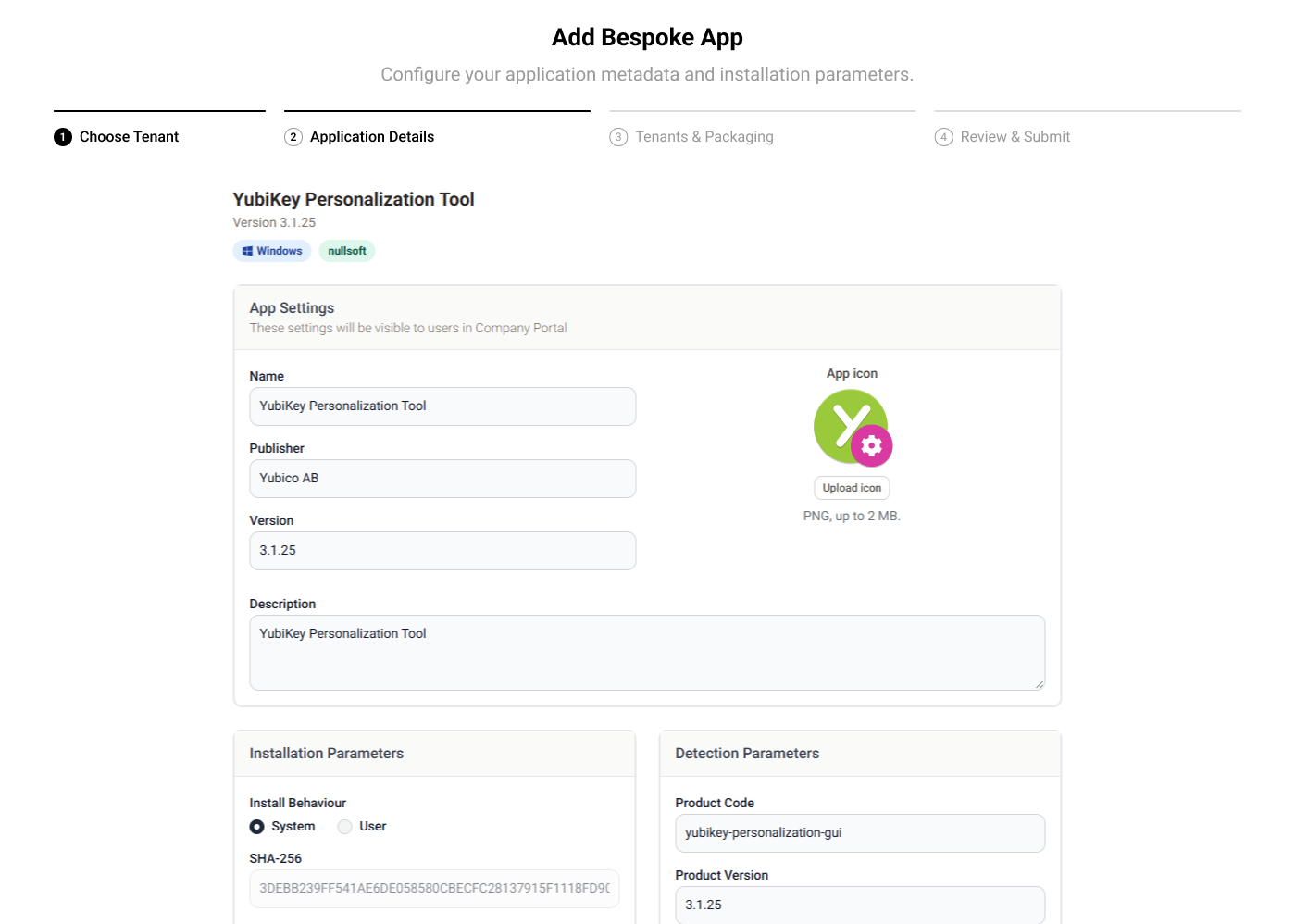Click the 'Version 3.1.25' subtitle text
Screen dimensions: 1295x924
[274, 223]
